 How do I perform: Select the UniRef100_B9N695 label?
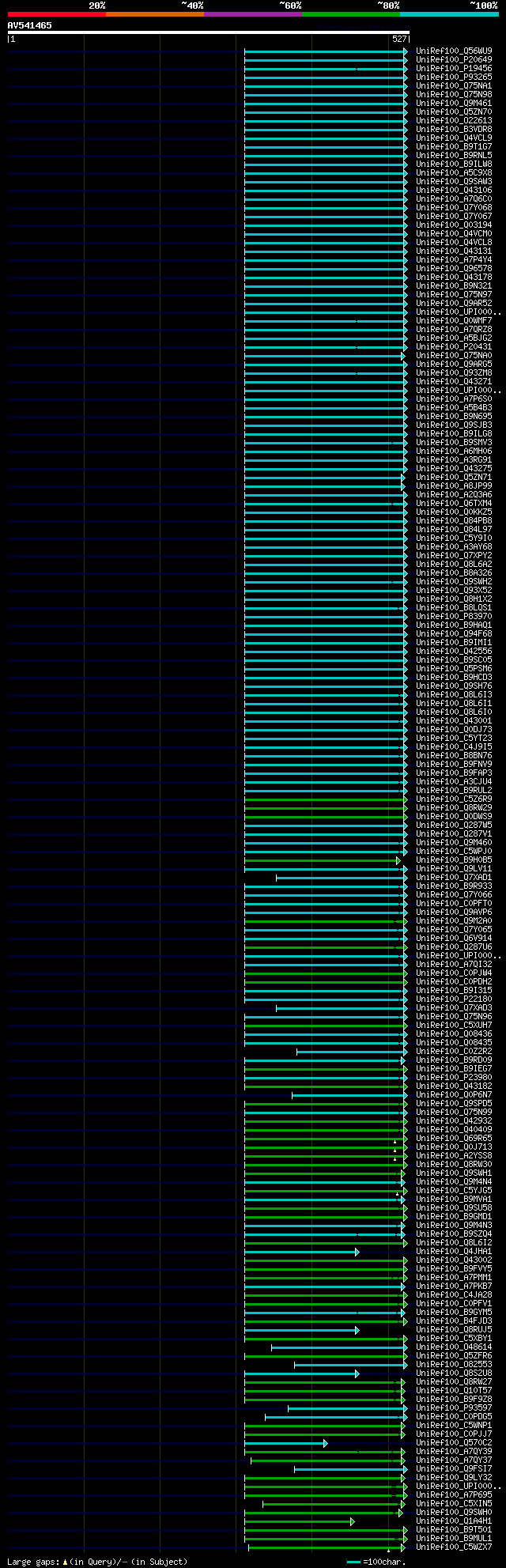[x=454, y=416]
